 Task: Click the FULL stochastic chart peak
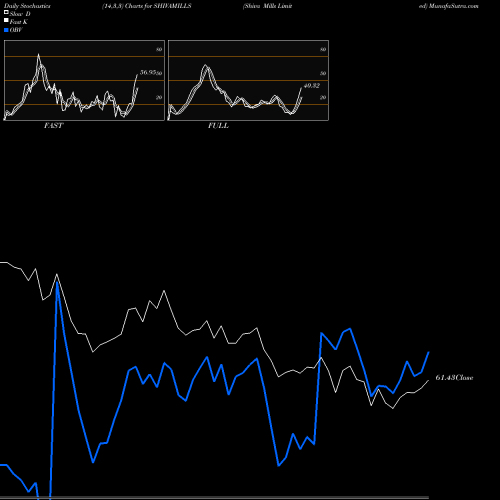pos(206,65)
